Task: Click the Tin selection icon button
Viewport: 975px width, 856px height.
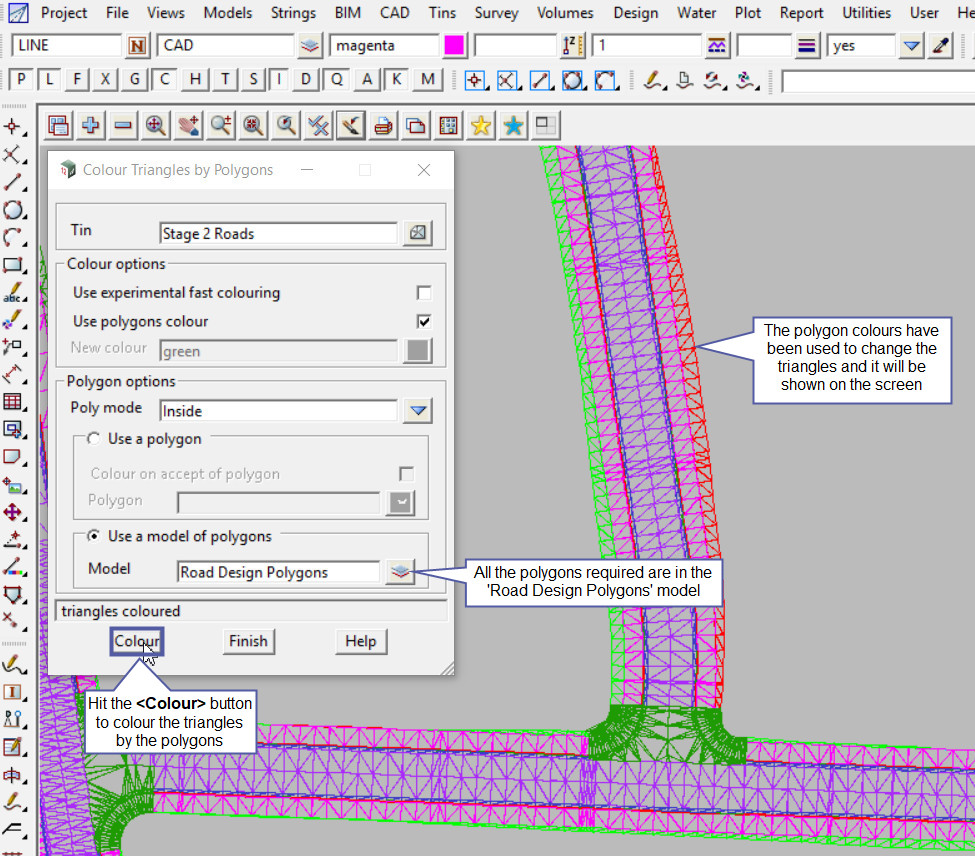Action: click(417, 233)
